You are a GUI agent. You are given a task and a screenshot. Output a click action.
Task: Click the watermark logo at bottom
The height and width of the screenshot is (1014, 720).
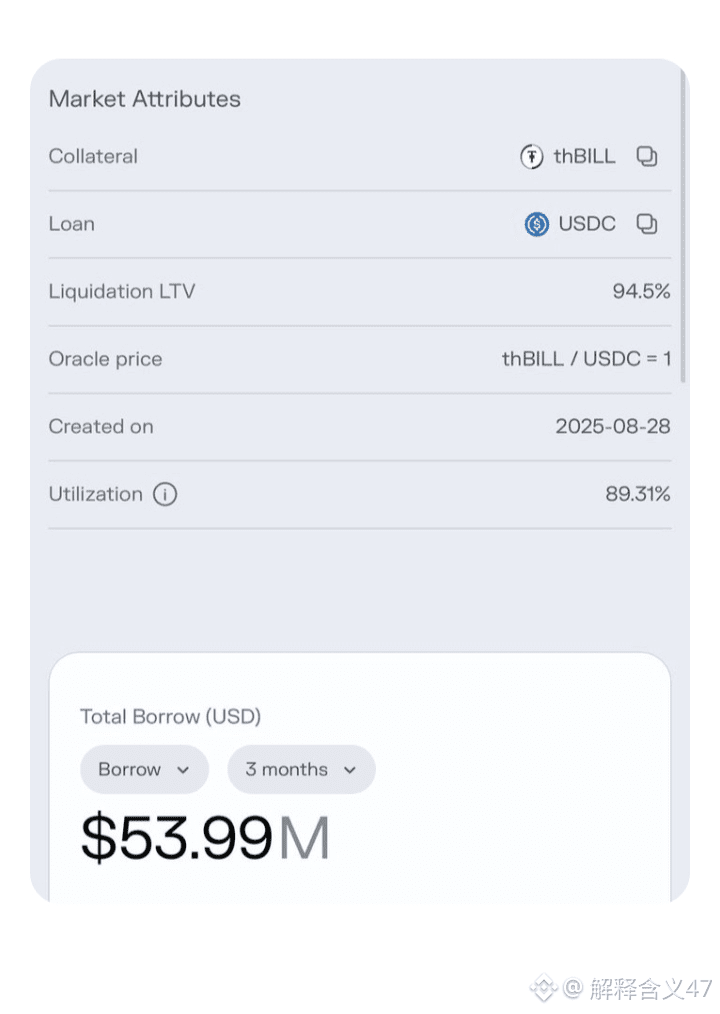tap(543, 989)
